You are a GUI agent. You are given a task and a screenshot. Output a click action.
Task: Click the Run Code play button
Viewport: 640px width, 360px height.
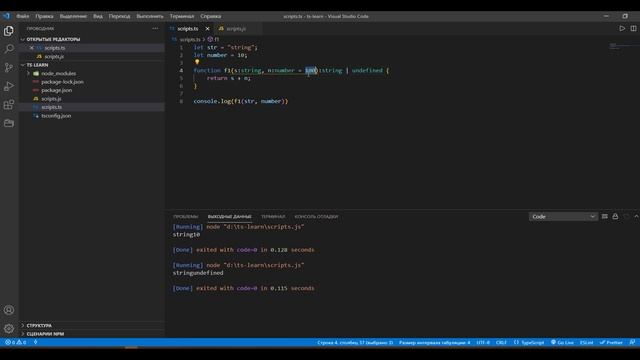point(622,29)
